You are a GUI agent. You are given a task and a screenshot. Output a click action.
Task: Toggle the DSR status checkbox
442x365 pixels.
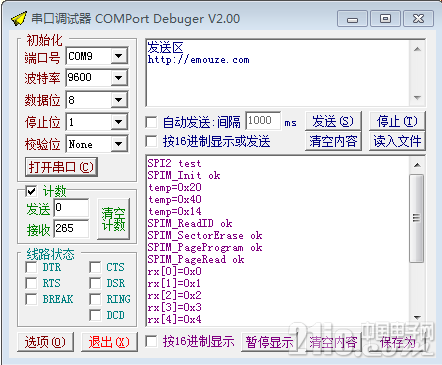(x=95, y=283)
